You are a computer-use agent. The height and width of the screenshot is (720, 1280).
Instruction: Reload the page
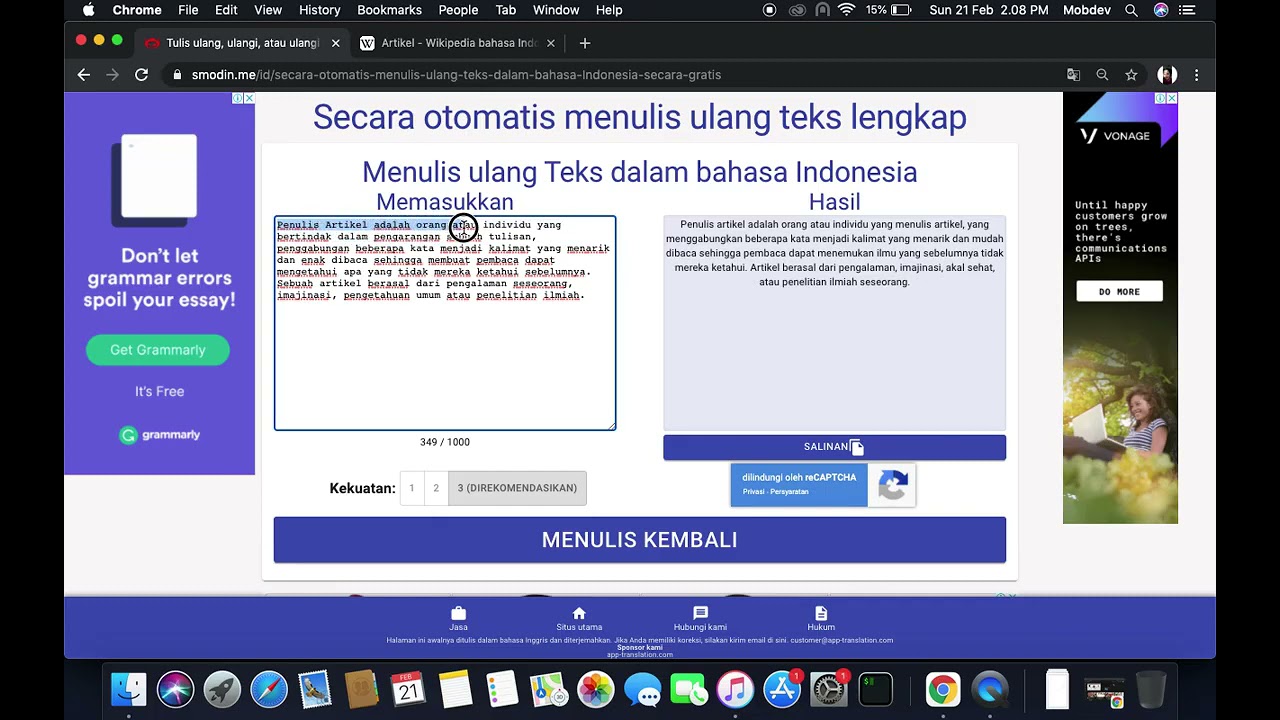point(141,75)
